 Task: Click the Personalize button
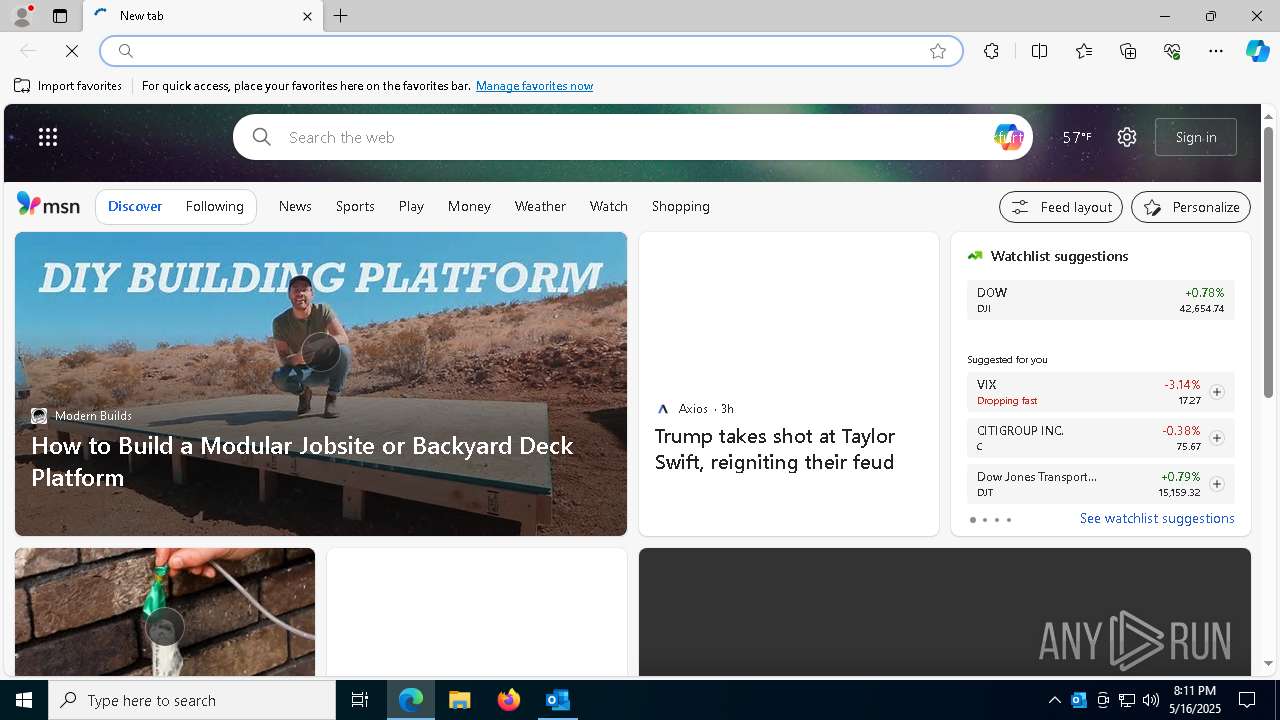[x=1191, y=207]
